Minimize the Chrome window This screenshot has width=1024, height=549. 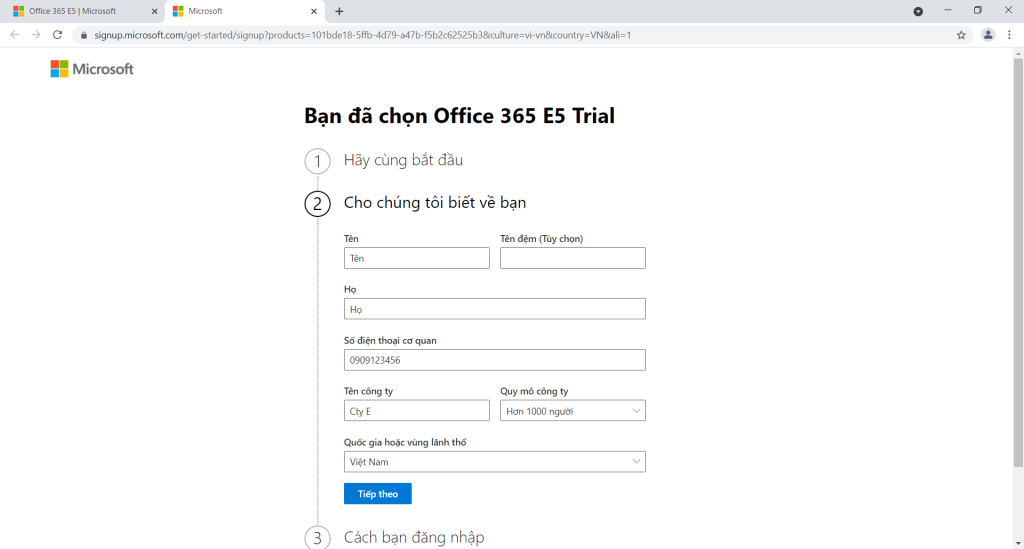[x=948, y=10]
